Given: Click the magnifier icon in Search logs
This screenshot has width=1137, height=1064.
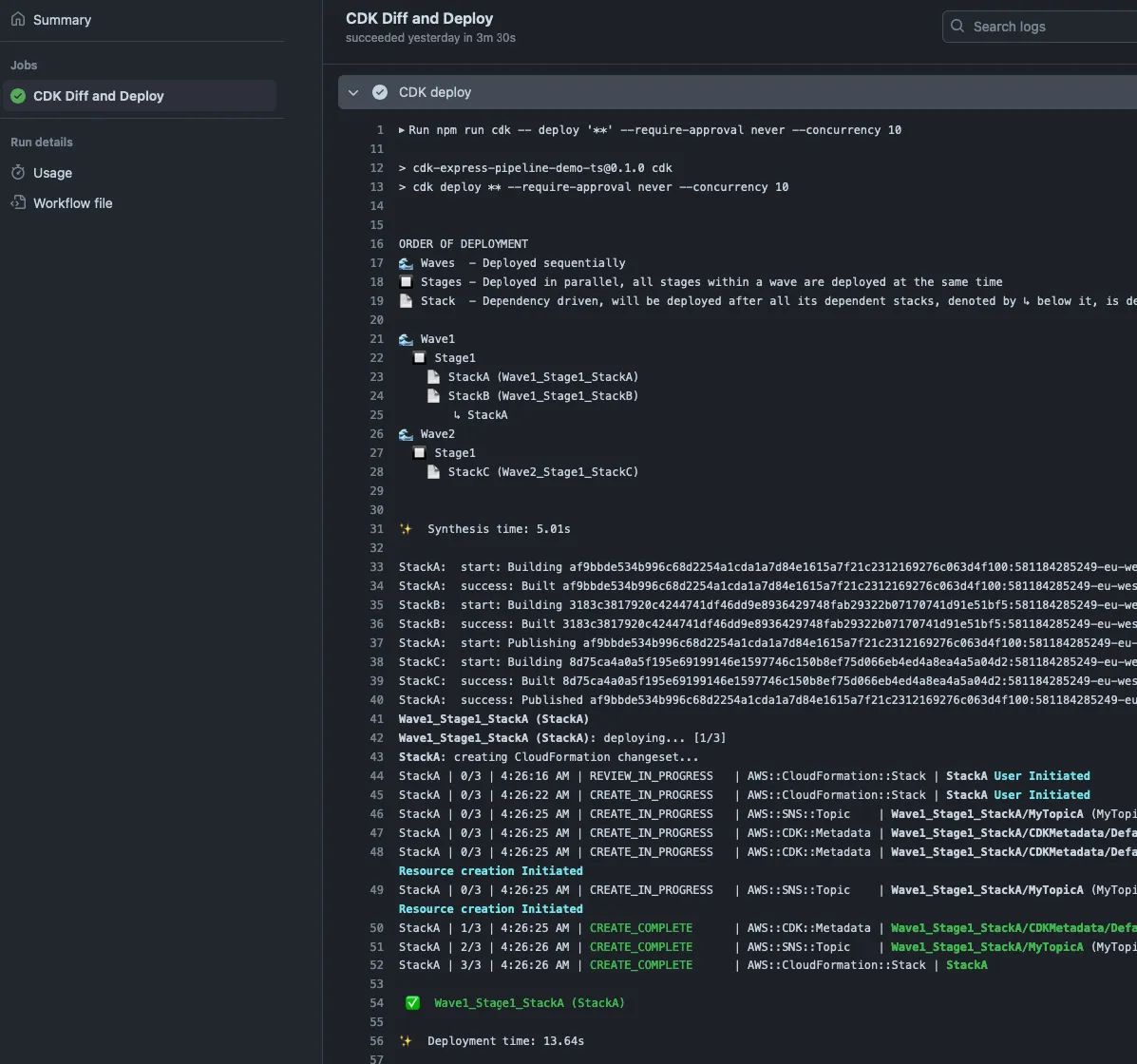Looking at the screenshot, I should point(957,26).
